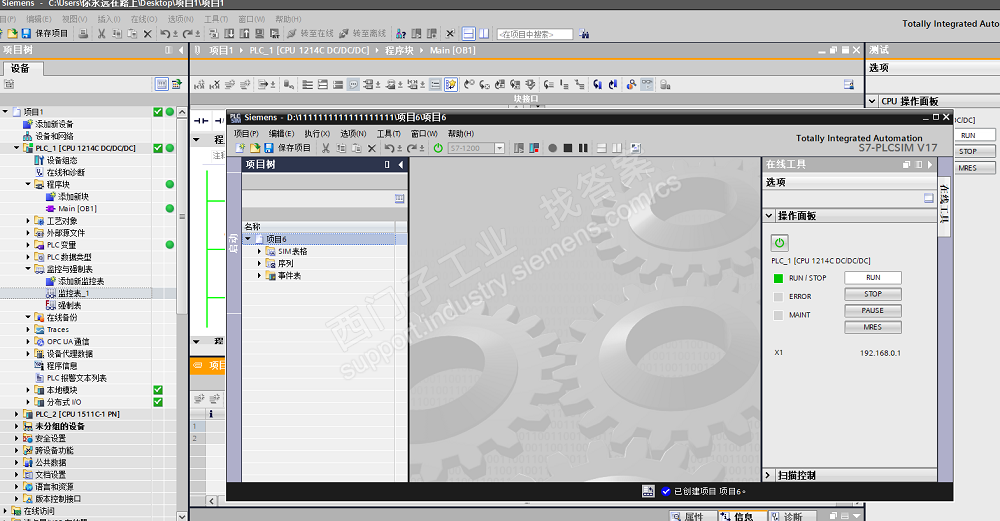Click the redo arrow in PLCSIM toolbar
The image size is (1000, 521).
[411, 148]
